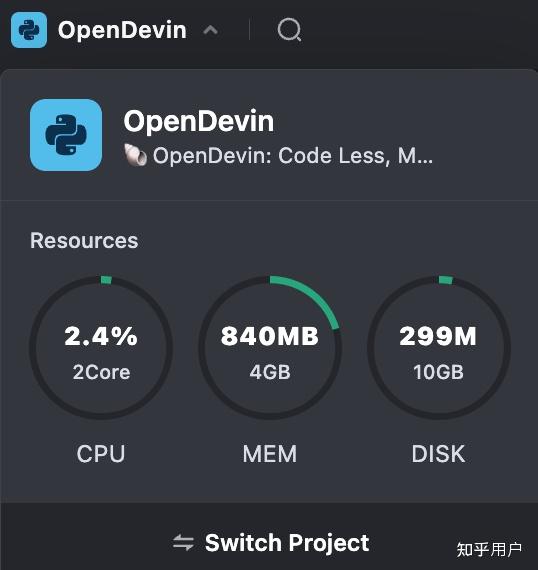
Task: Click the small Python icon in header
Action: tap(29, 30)
